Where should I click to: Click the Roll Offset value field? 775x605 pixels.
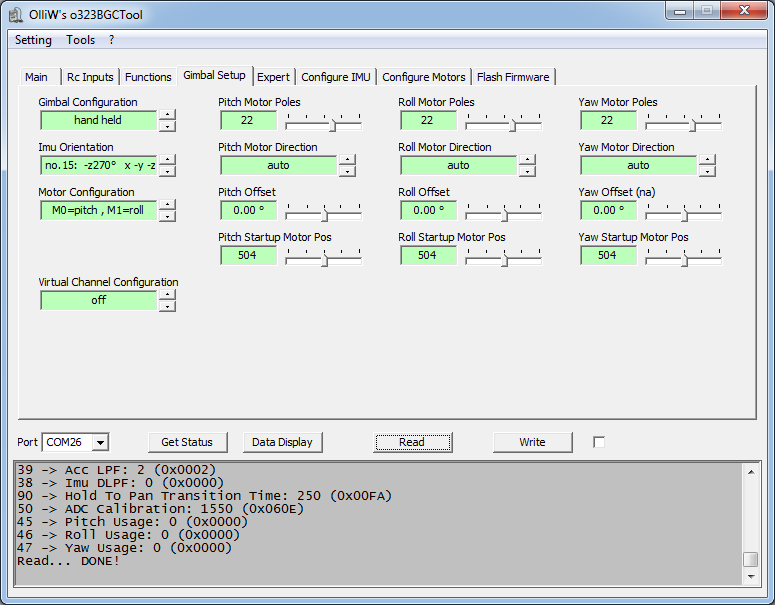pyautogui.click(x=428, y=211)
